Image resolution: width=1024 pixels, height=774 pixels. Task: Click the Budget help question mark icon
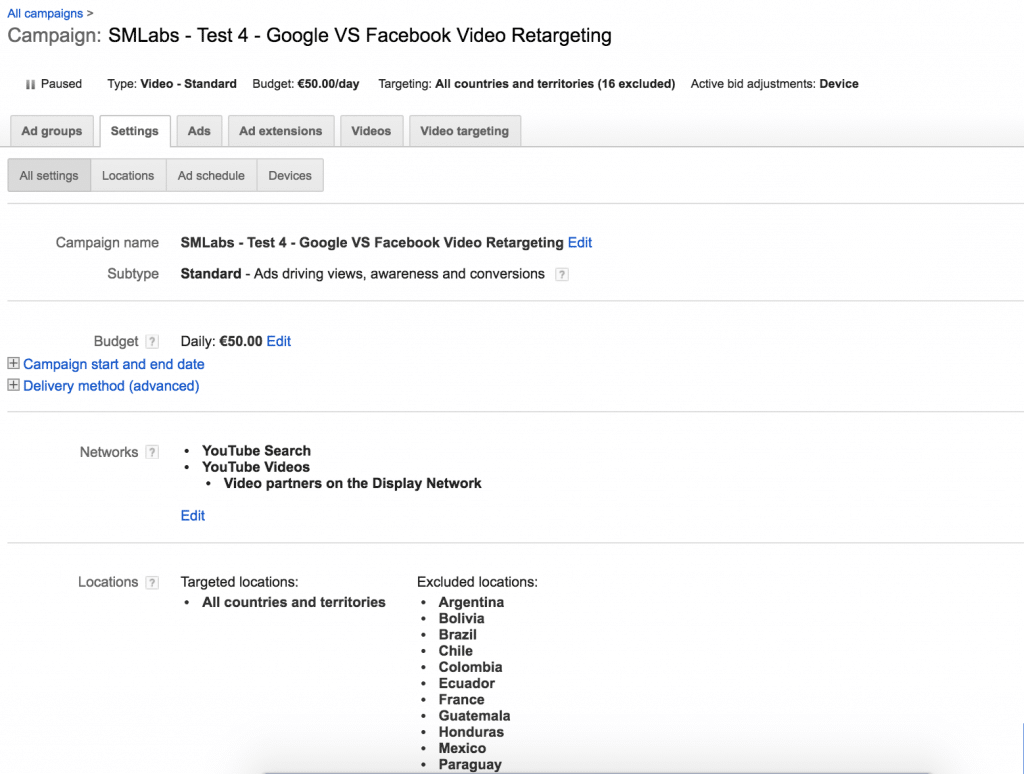coord(152,342)
